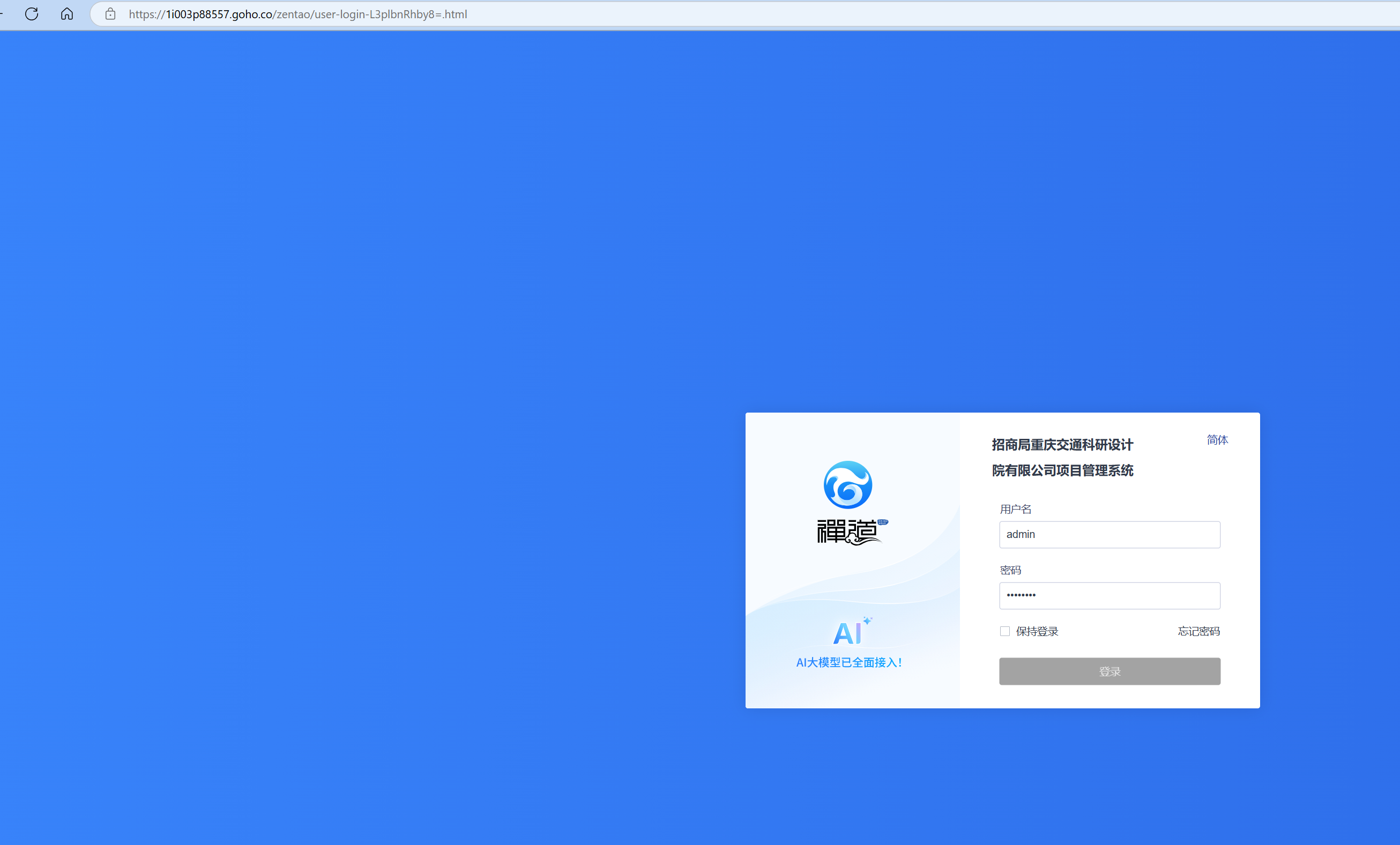Click the 保持登录 label text
1400x845 pixels.
coord(1037,631)
